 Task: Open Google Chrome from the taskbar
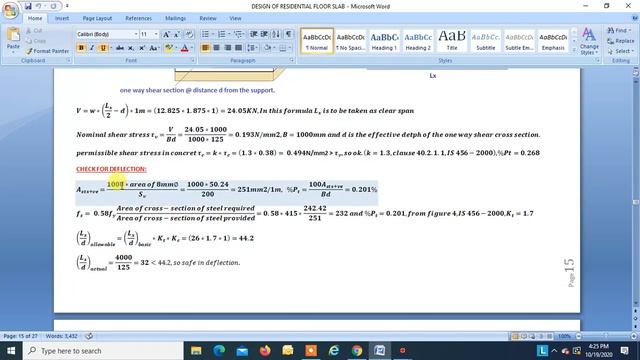pyautogui.click(x=357, y=351)
